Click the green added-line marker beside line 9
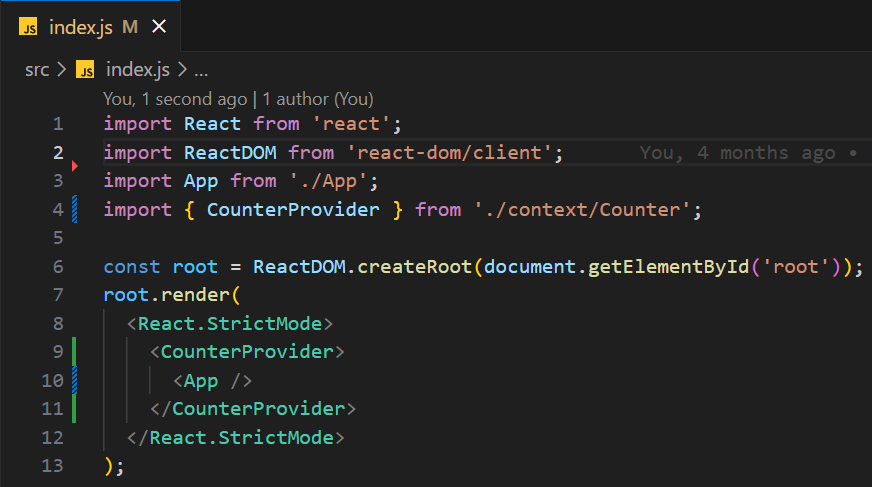Viewport: 872px width, 487px height. click(x=75, y=352)
